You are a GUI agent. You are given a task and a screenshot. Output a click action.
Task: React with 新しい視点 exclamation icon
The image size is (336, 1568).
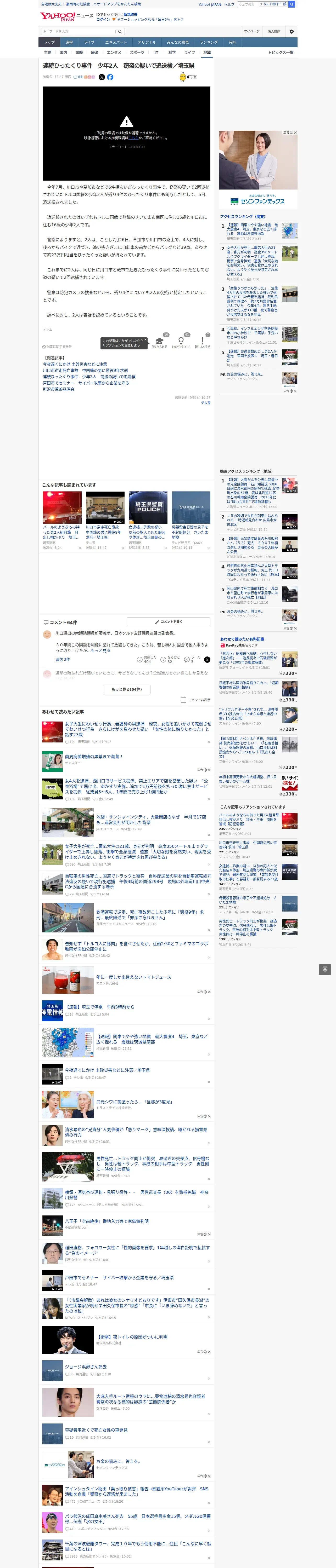(203, 341)
